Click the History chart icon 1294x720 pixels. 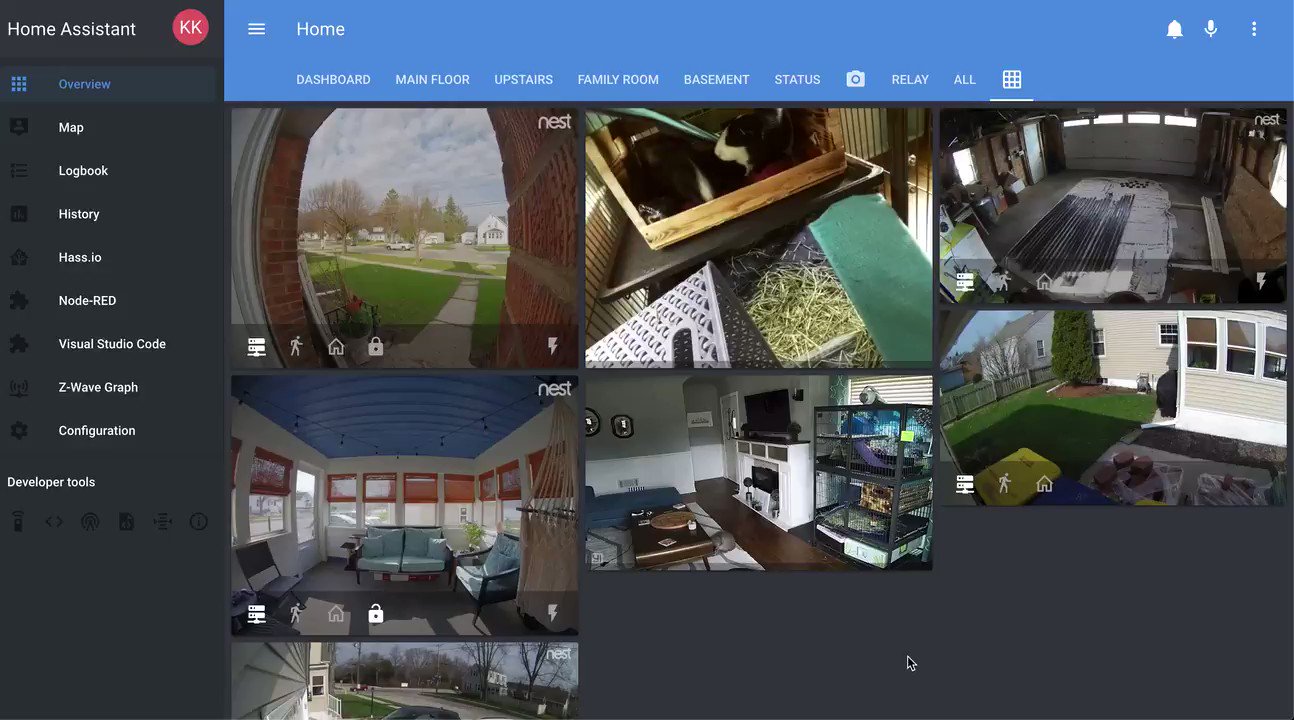pos(19,214)
